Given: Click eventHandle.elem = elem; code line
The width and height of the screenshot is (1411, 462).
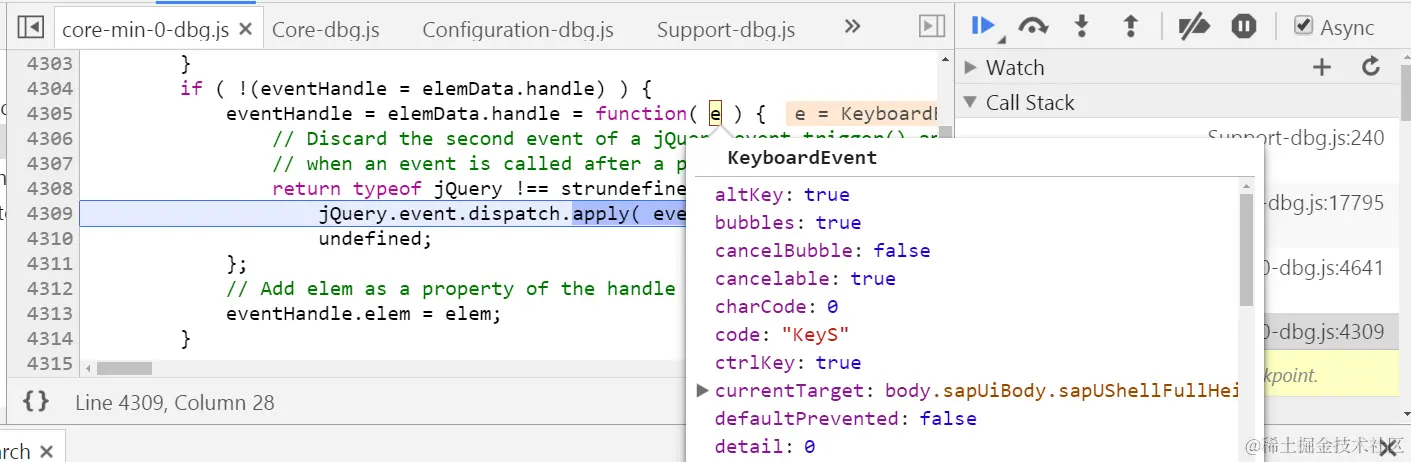Looking at the screenshot, I should tap(363, 313).
